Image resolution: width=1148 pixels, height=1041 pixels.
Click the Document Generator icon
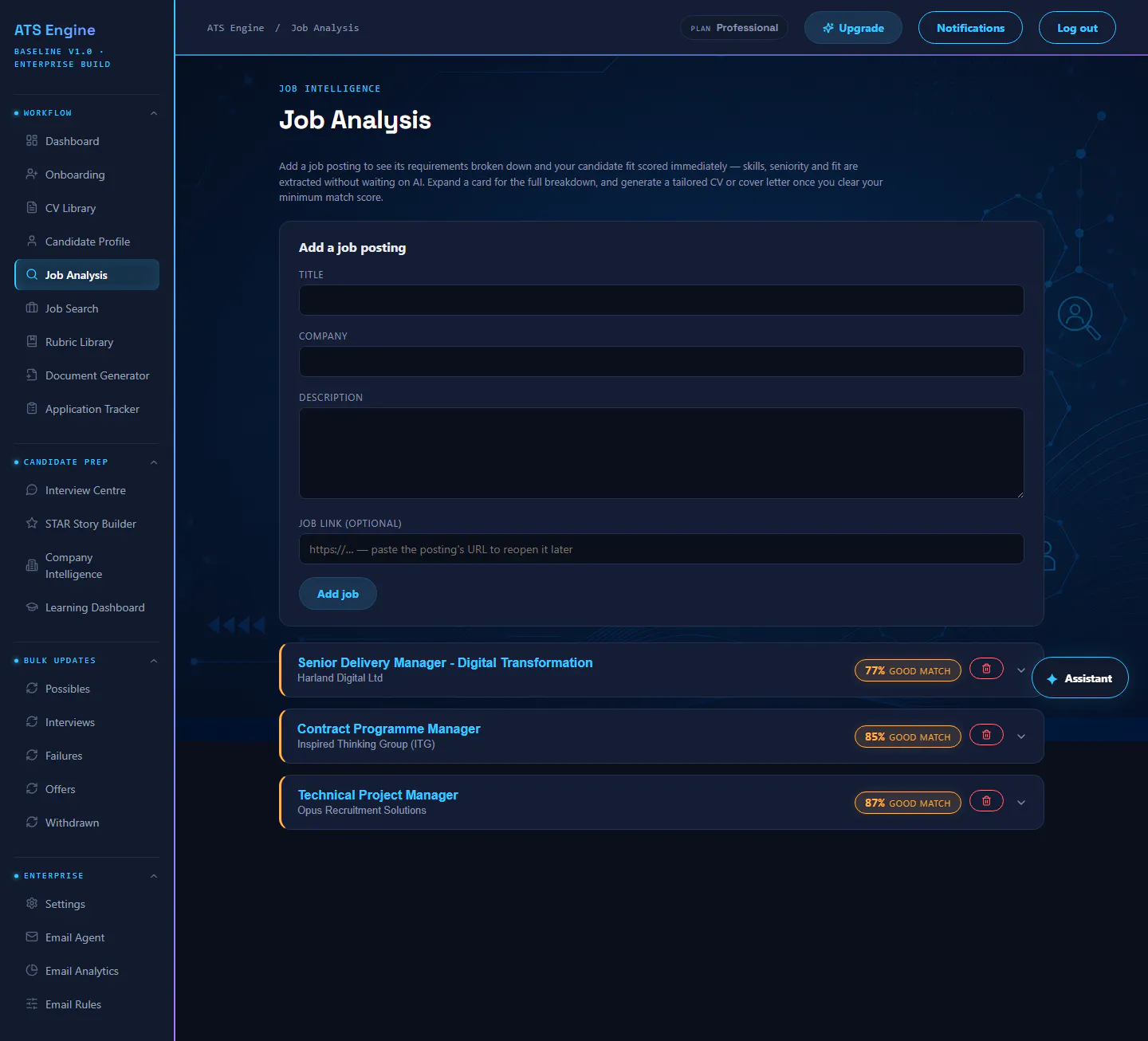pyautogui.click(x=32, y=375)
